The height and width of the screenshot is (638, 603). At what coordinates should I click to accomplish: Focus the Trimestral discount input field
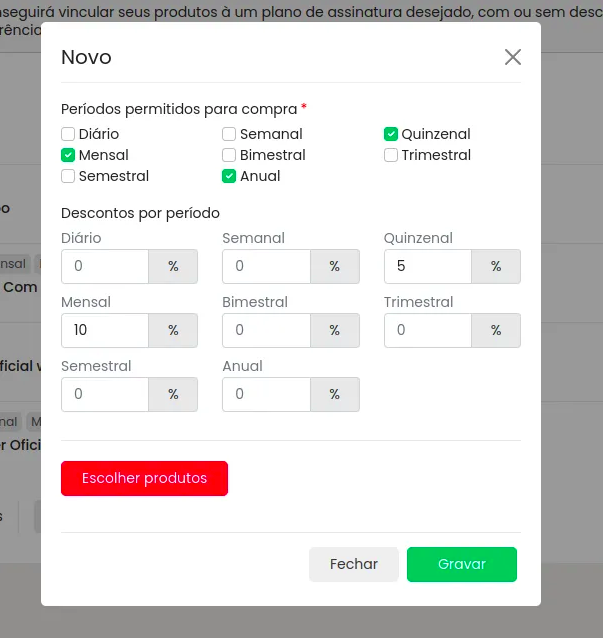[428, 330]
